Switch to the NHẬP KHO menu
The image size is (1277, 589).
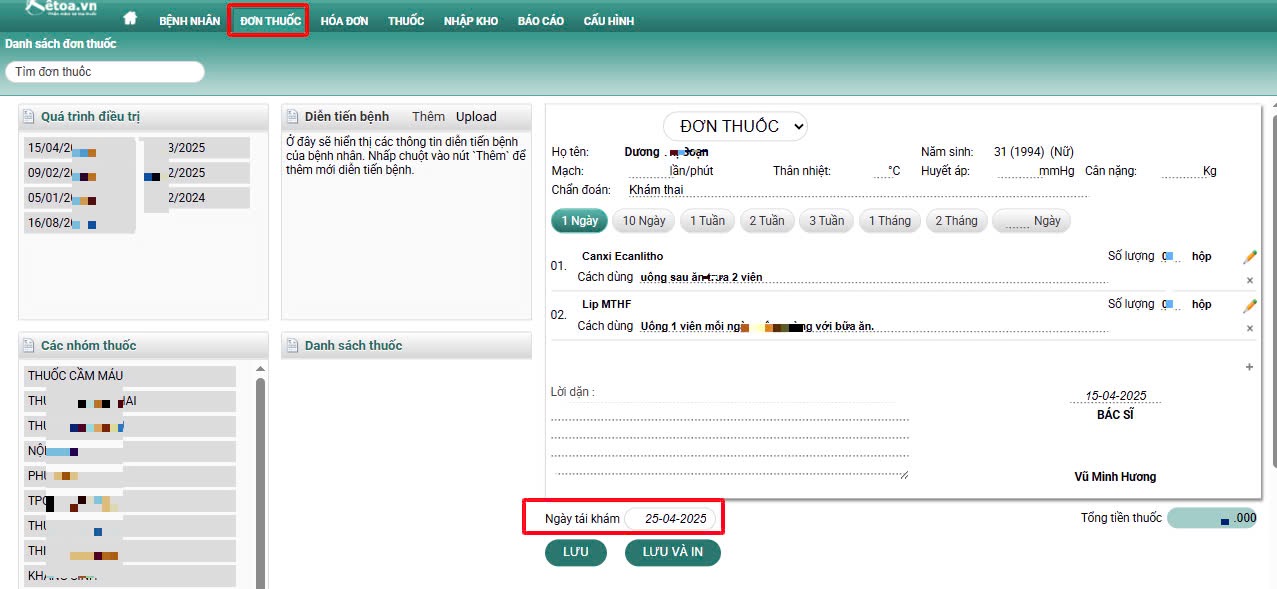point(470,21)
